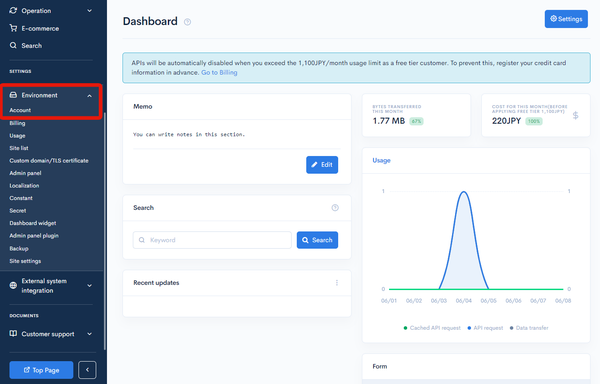Open Search in the sidebar
600x384 pixels.
(31, 46)
